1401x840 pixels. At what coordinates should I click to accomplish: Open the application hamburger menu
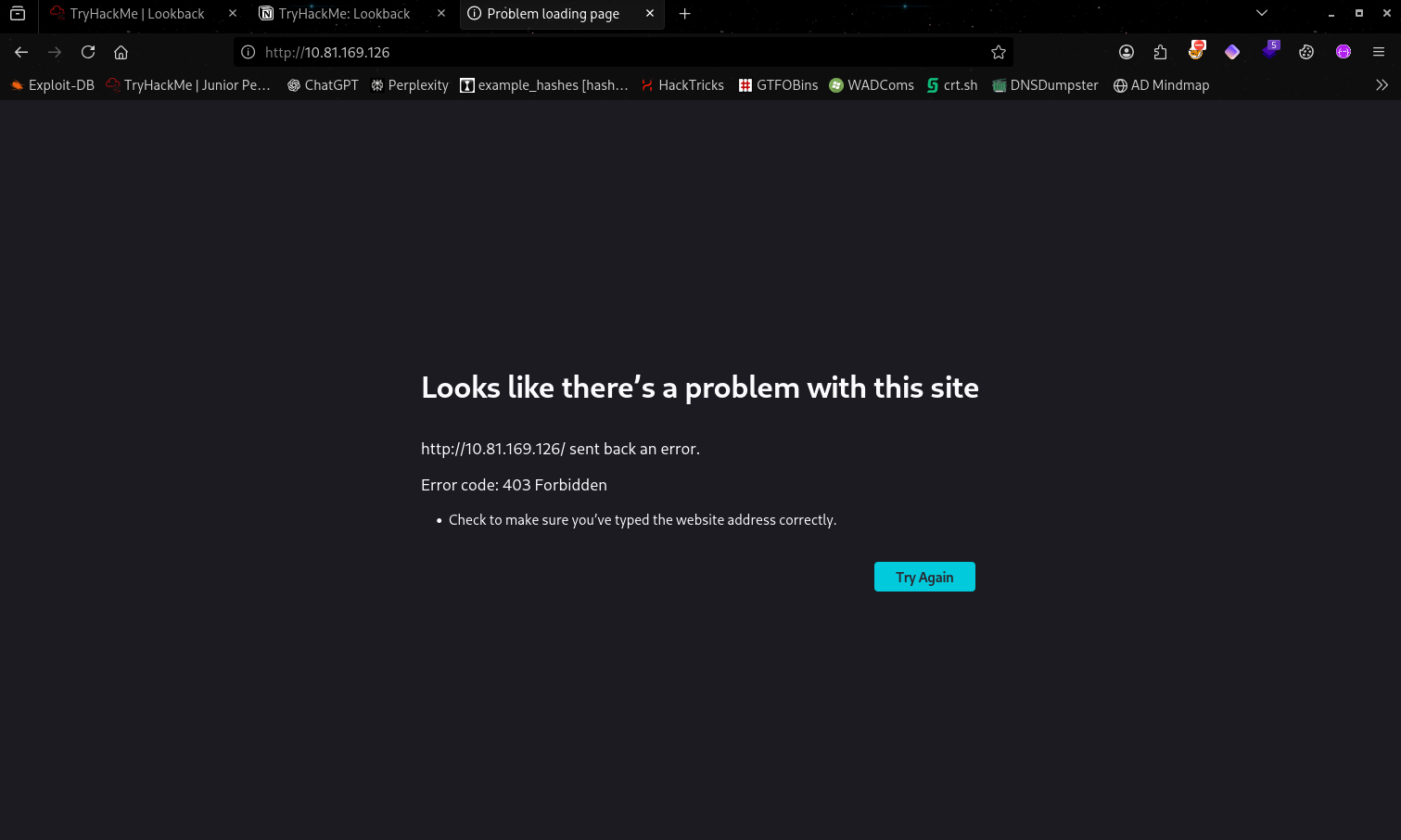pyautogui.click(x=1379, y=52)
